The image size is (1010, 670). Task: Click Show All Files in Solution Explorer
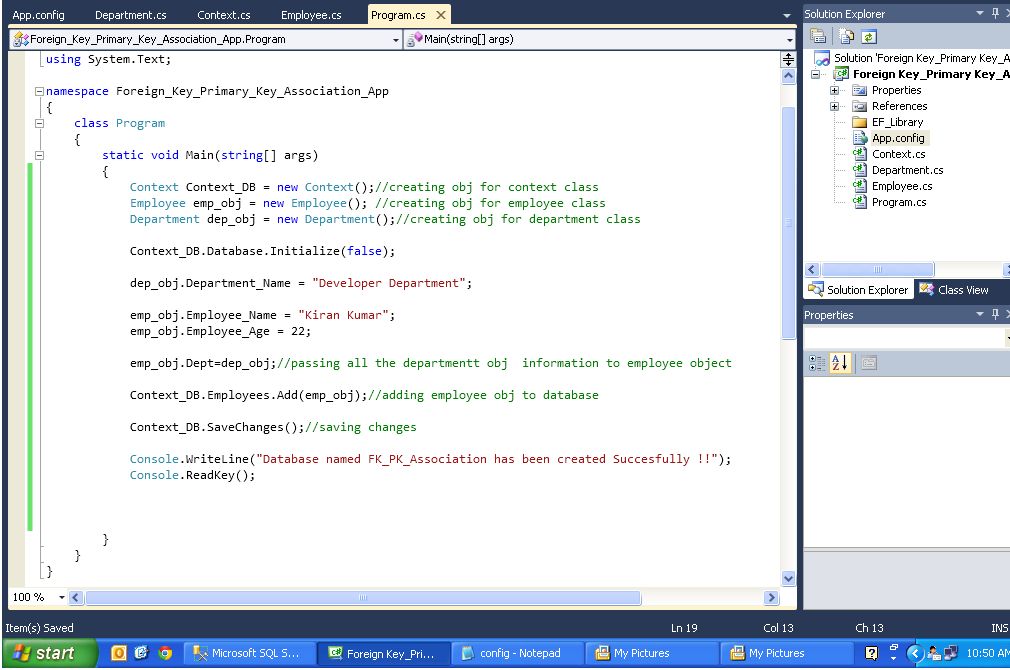846,37
